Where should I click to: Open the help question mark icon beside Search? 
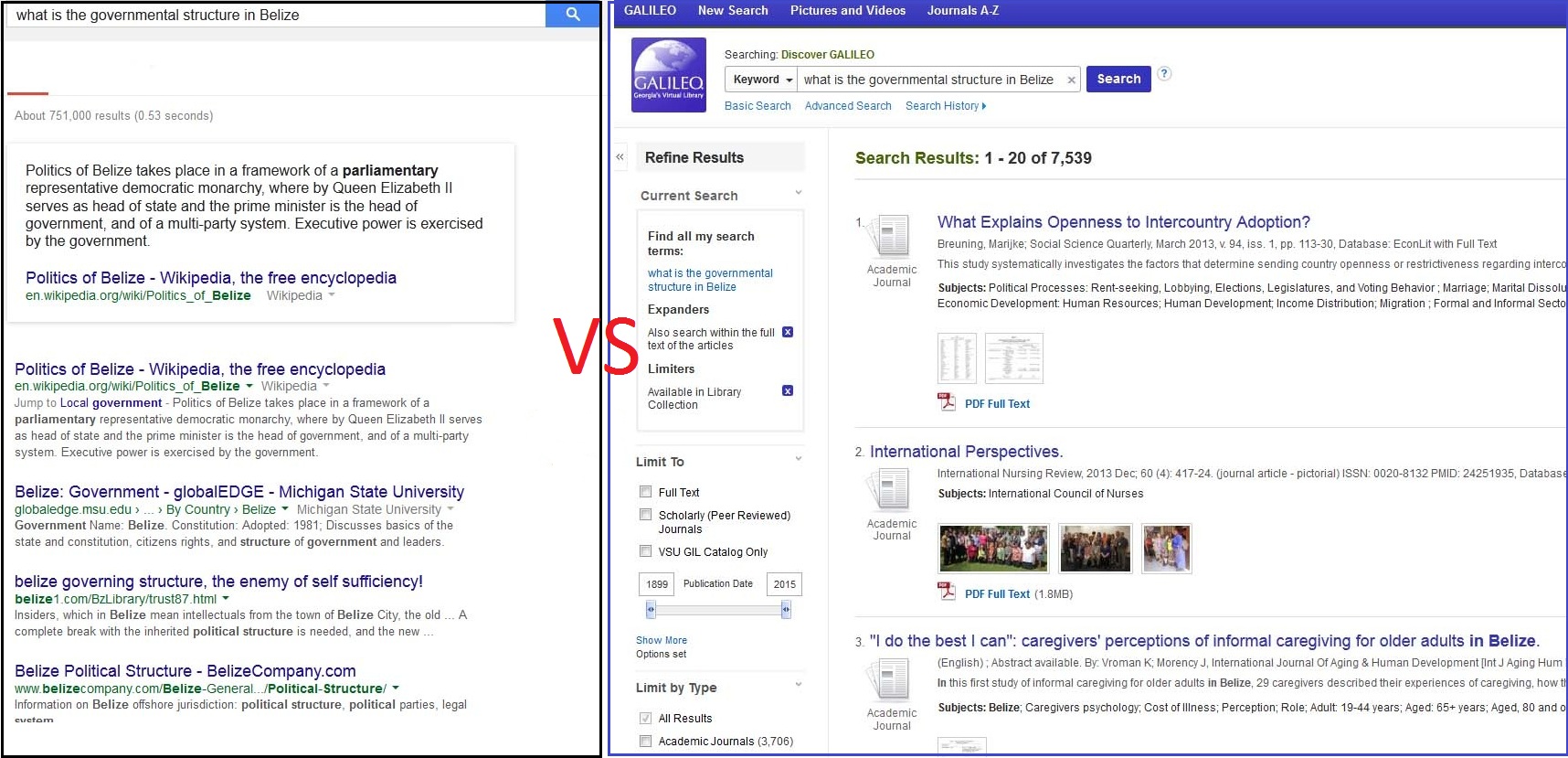click(1164, 74)
